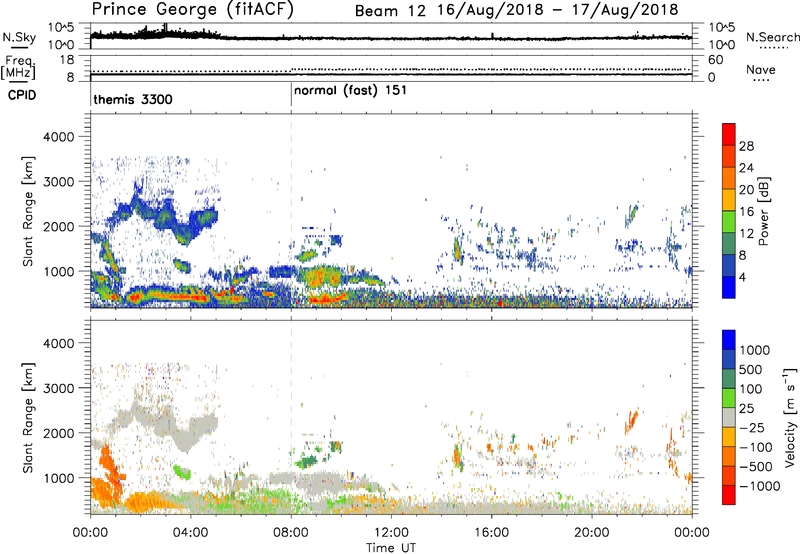Image resolution: width=800 pixels, height=554 pixels.
Task: Click the dashed 08:00 marker line in power panel
Action: point(291,211)
